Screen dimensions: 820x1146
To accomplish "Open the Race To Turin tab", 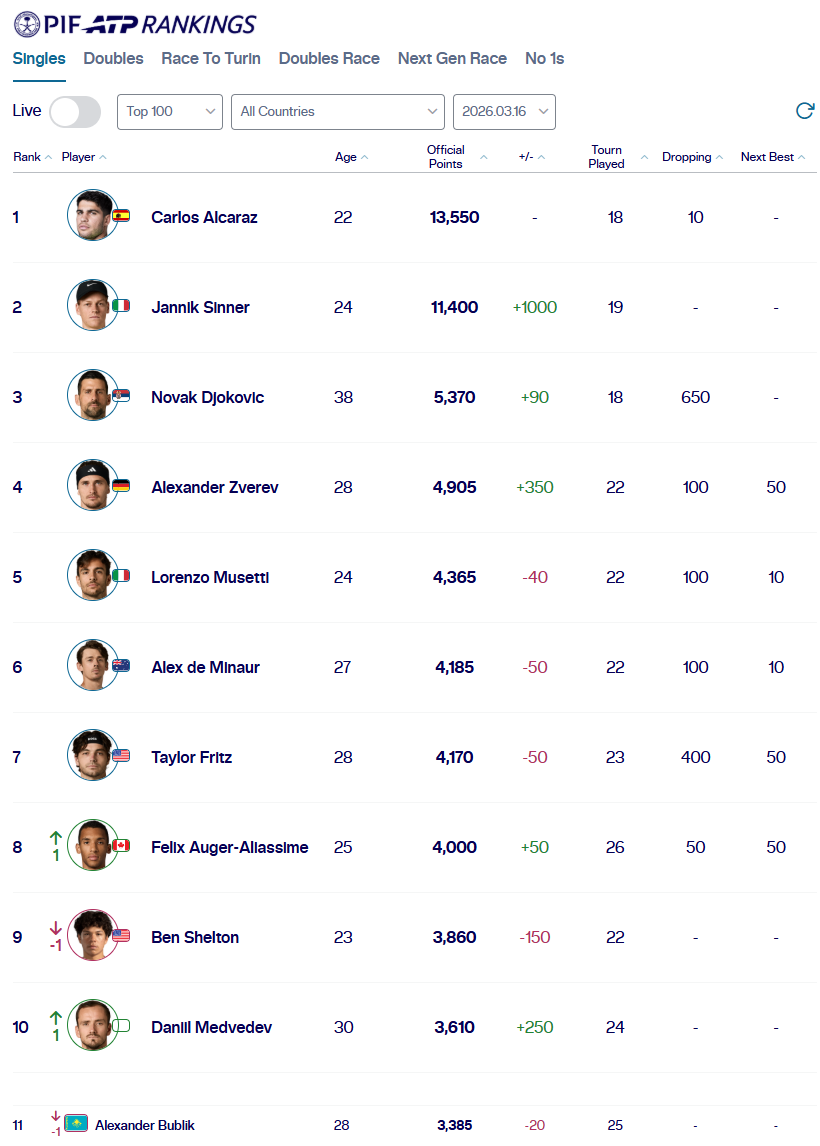I will coord(211,59).
